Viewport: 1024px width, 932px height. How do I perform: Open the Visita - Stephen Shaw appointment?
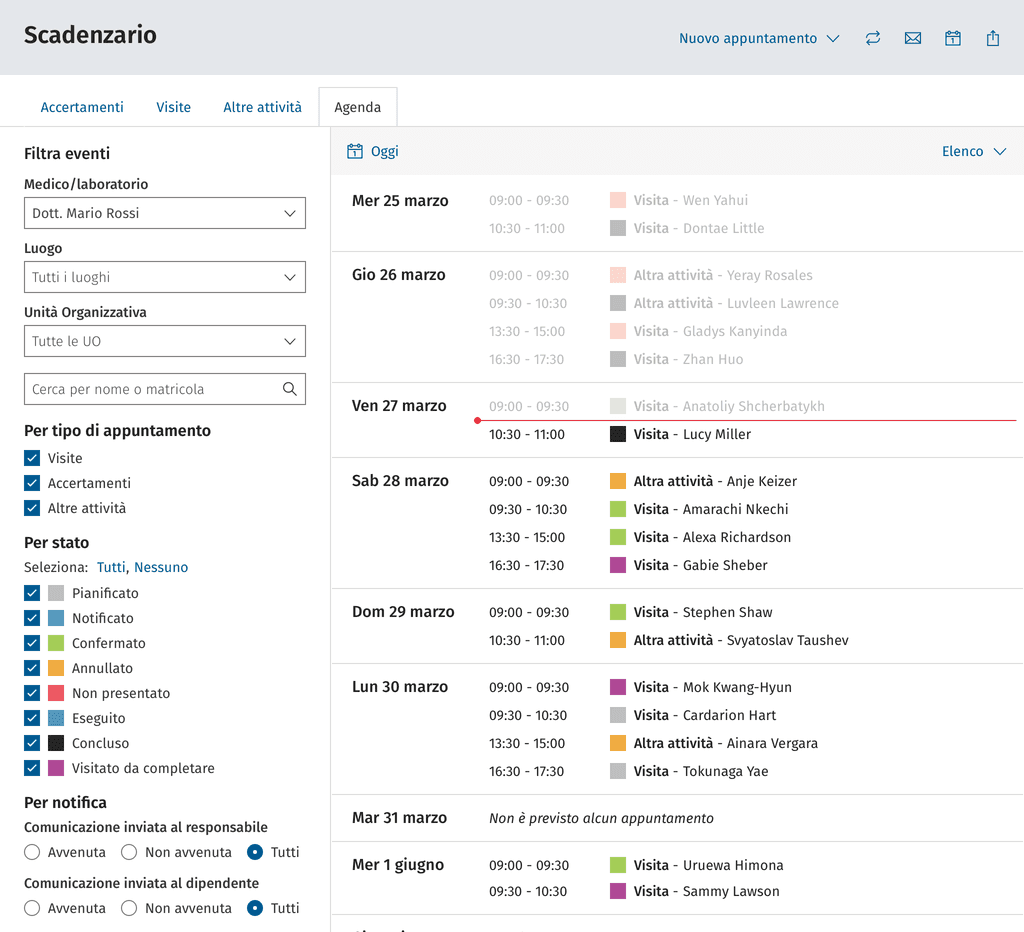click(x=703, y=612)
